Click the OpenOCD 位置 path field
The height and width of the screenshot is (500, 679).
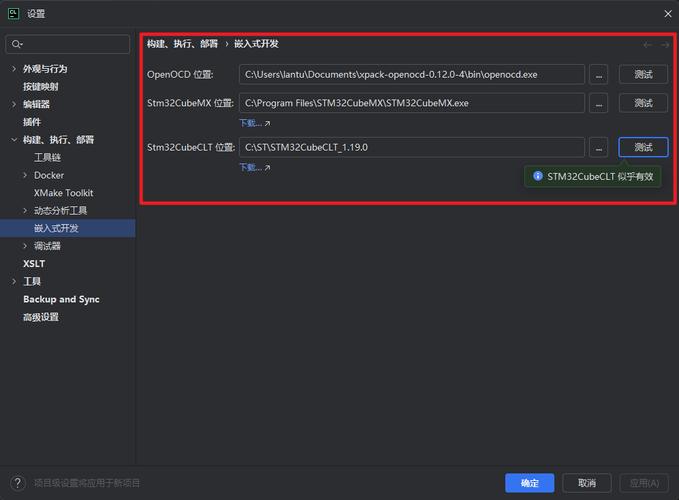click(x=412, y=74)
